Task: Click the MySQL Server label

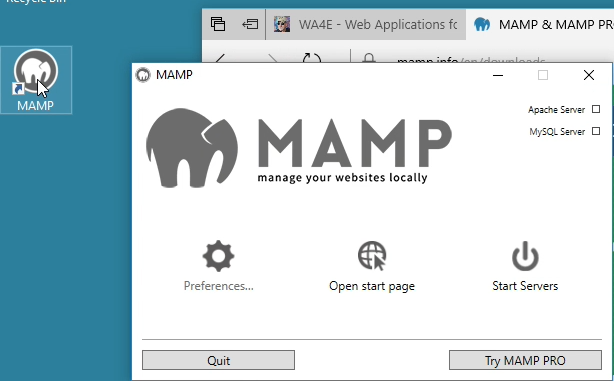Action: point(557,132)
